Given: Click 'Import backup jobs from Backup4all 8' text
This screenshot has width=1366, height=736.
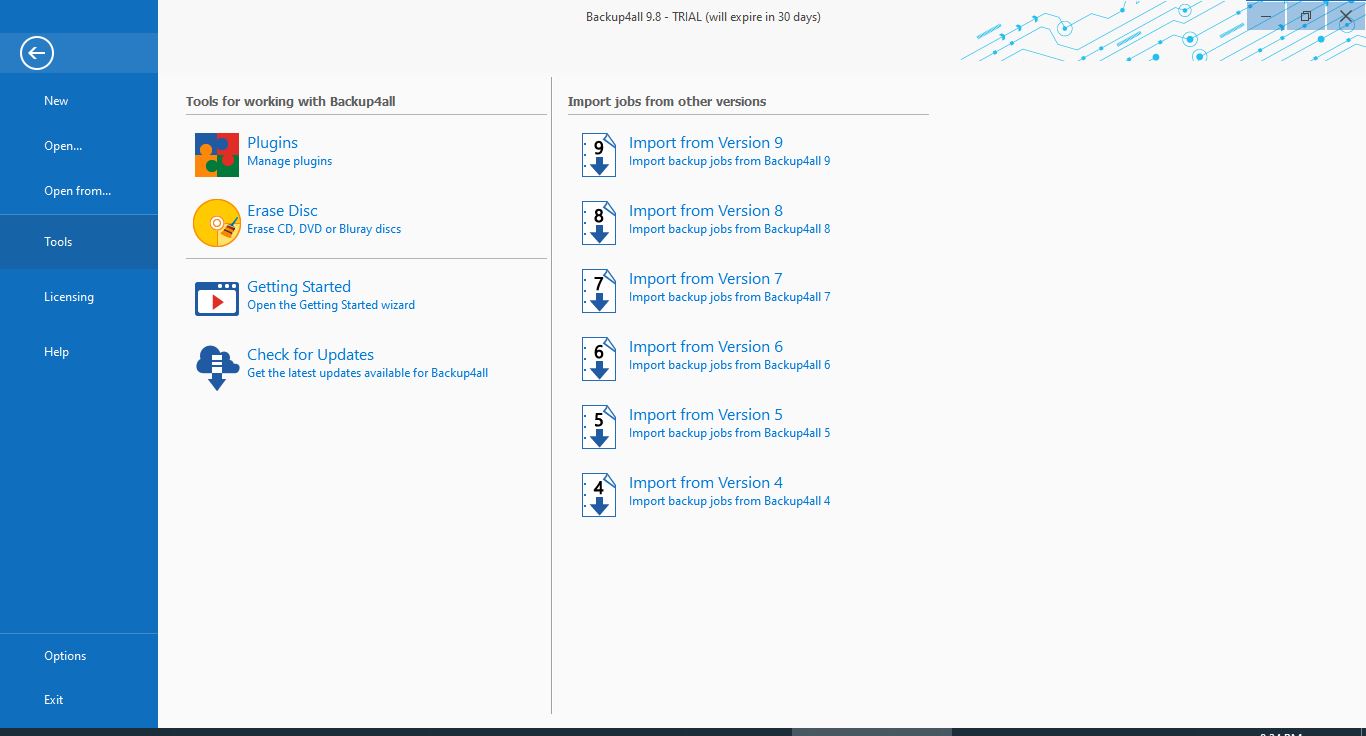Looking at the screenshot, I should pos(730,229).
